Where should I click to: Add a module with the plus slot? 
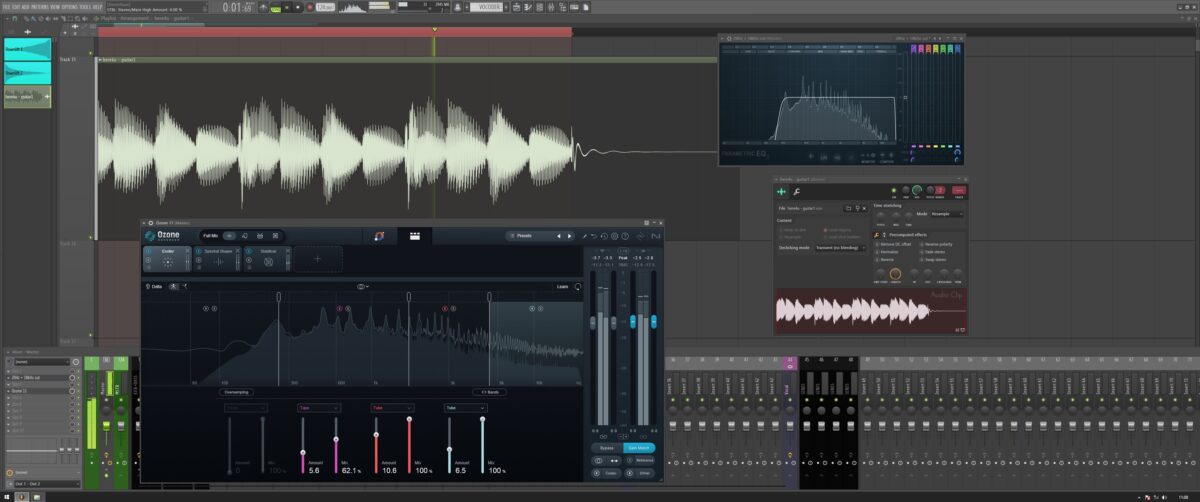point(318,259)
